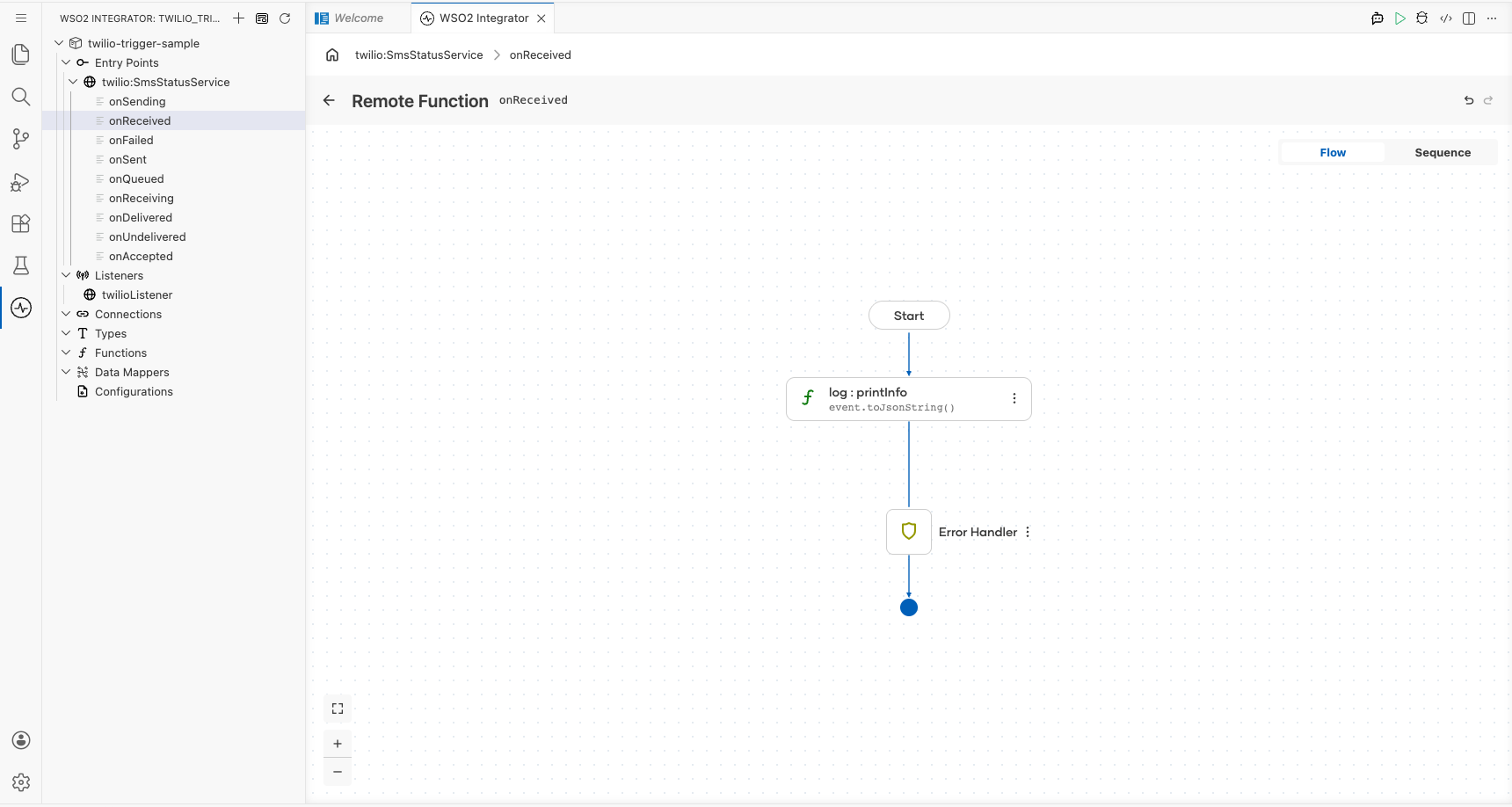Viewport: 1512px width, 807px height.
Task: Expand the Types section
Action: (x=66, y=333)
